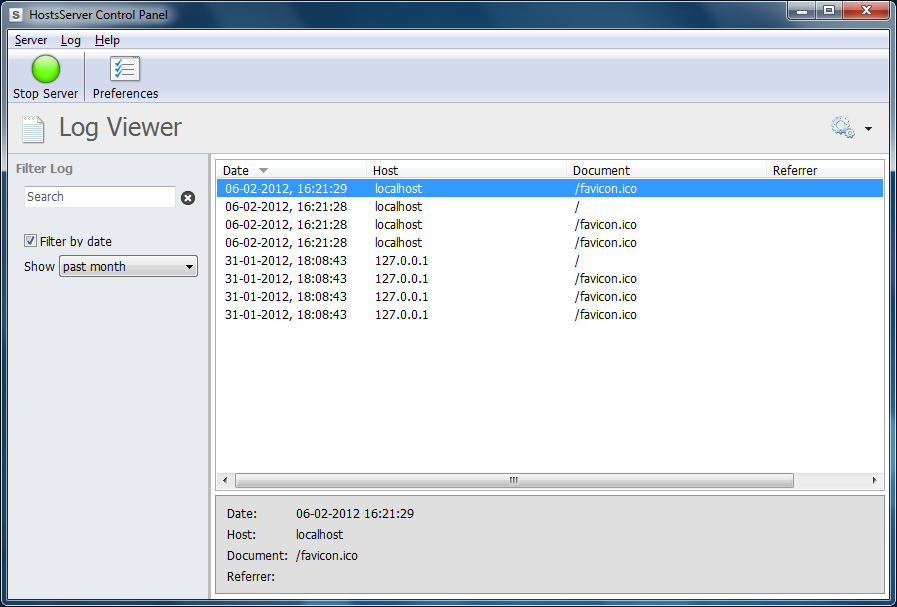Click the search magnifier area in Filter Log

[x=100, y=197]
